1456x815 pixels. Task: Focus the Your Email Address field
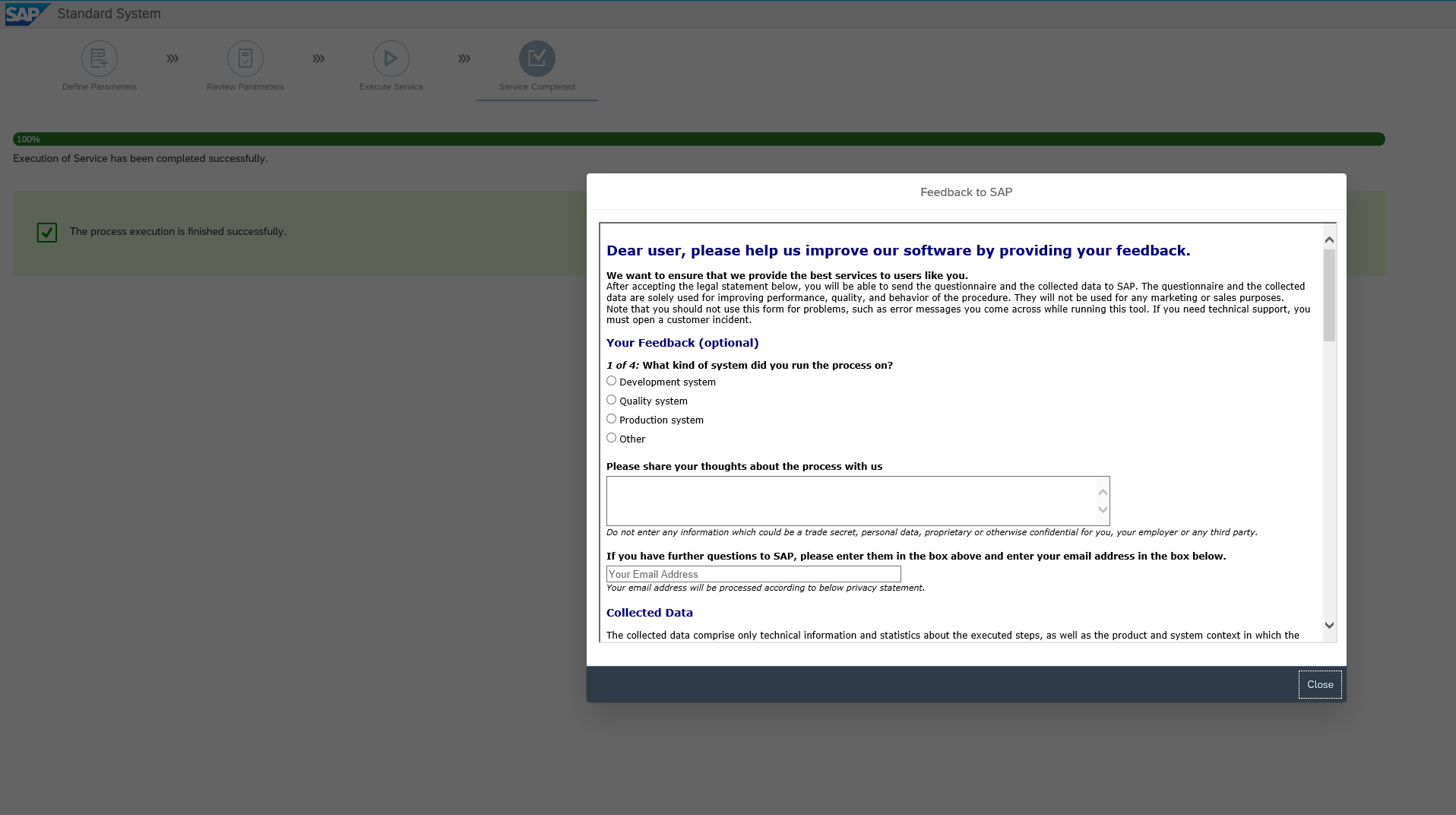tap(754, 575)
